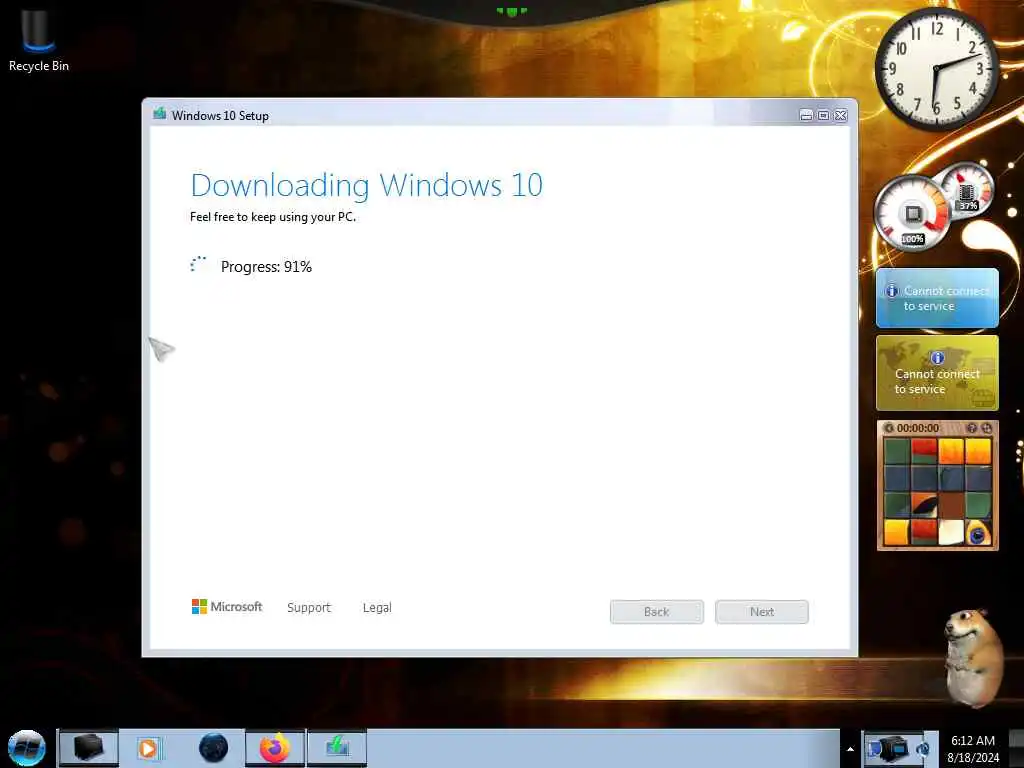
Task: Maximize the Windows 10 Setup window
Action: 824,116
